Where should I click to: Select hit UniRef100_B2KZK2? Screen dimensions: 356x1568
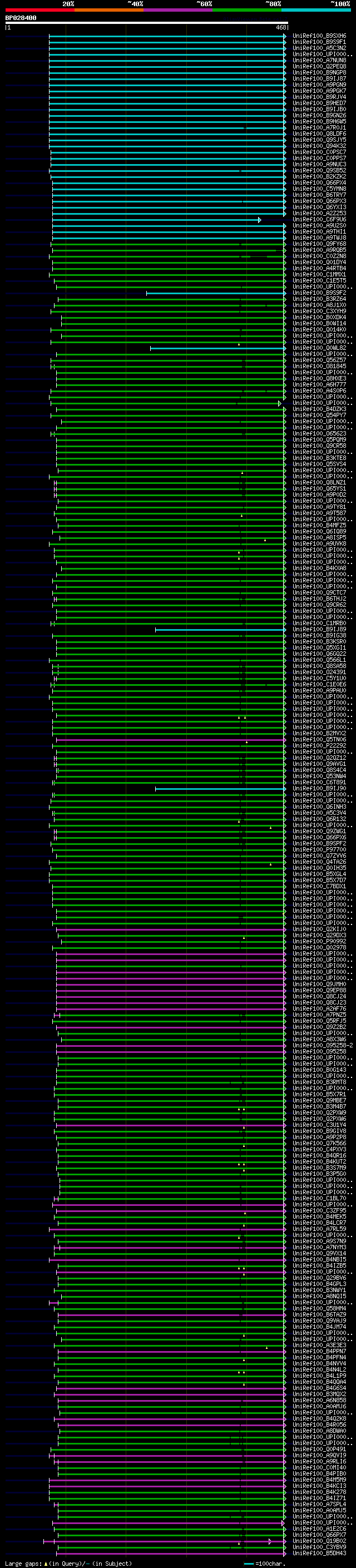coord(319,176)
